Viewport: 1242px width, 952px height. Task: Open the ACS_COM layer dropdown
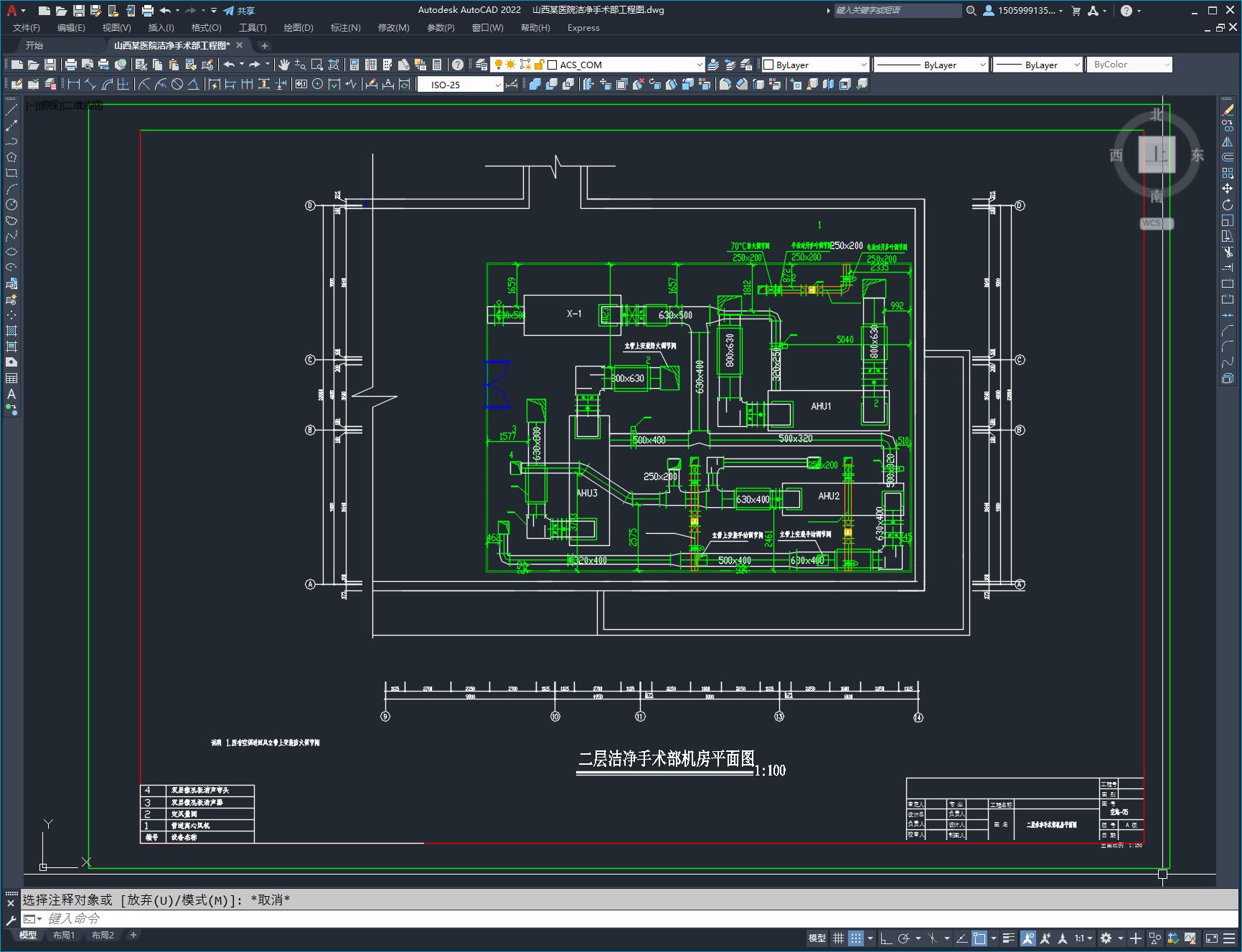[598, 65]
